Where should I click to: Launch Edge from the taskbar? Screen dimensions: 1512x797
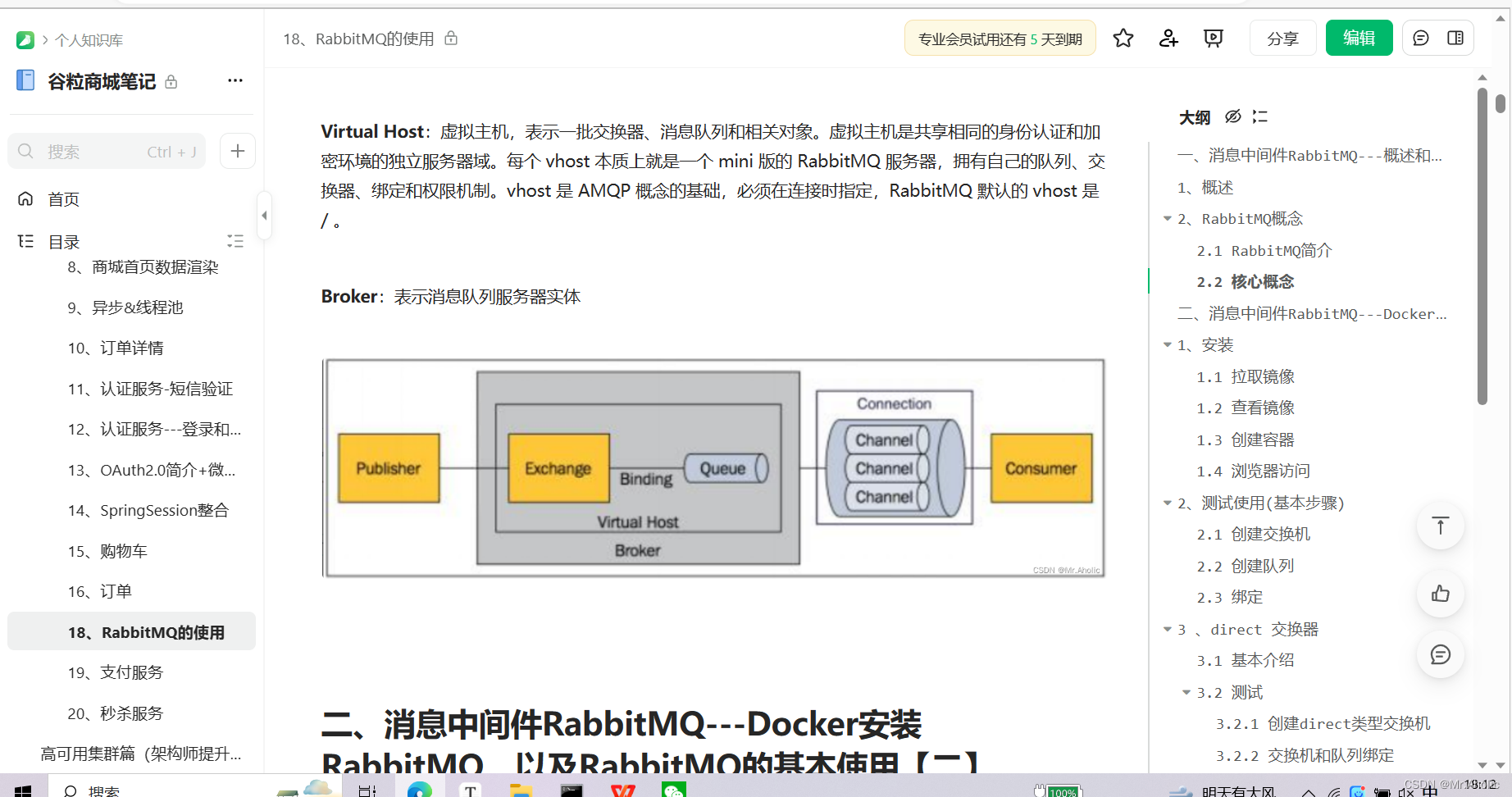point(420,790)
